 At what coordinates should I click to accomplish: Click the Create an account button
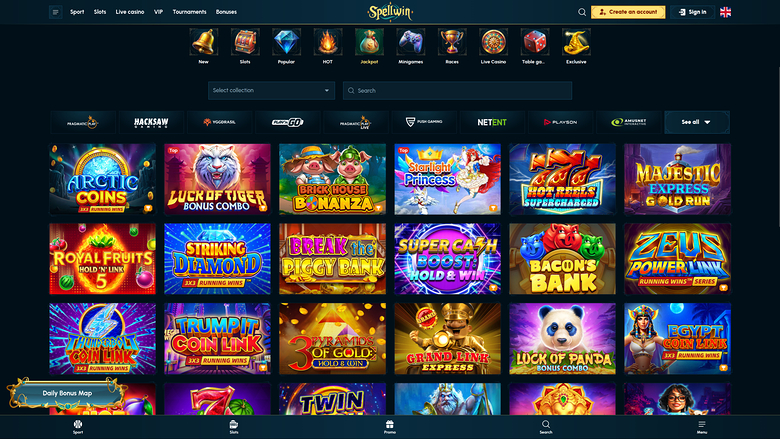(628, 12)
